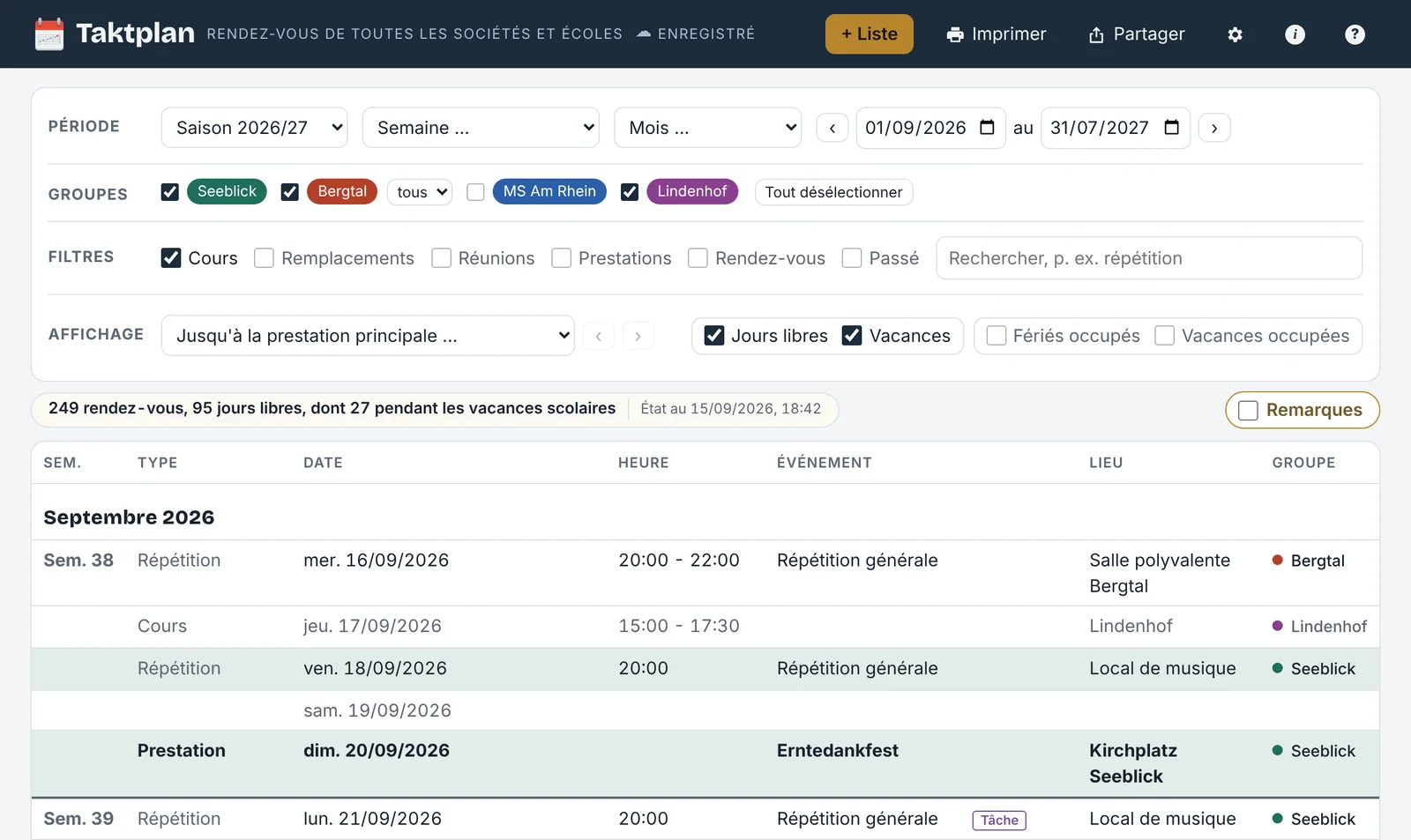Click the share icon in Partager
Viewport: 1411px width, 840px height.
(x=1096, y=34)
